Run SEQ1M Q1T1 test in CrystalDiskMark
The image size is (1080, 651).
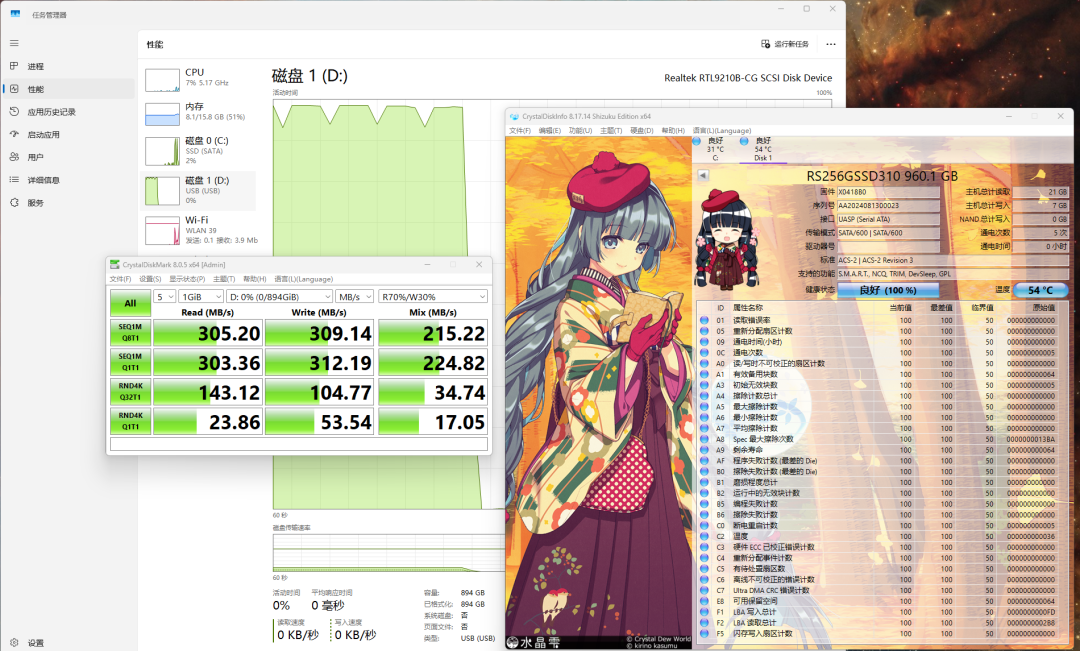click(130, 362)
